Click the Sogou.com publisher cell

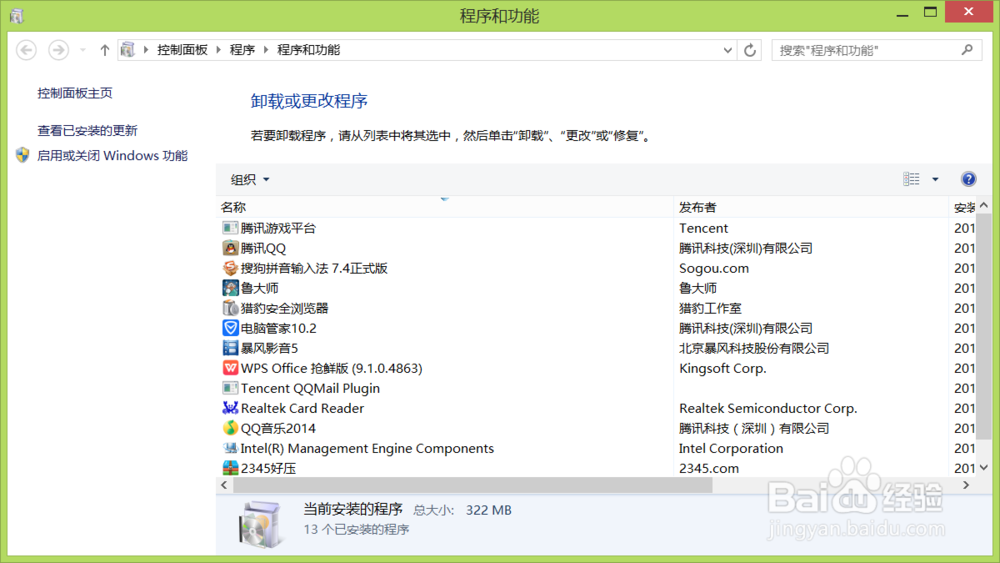click(x=714, y=268)
